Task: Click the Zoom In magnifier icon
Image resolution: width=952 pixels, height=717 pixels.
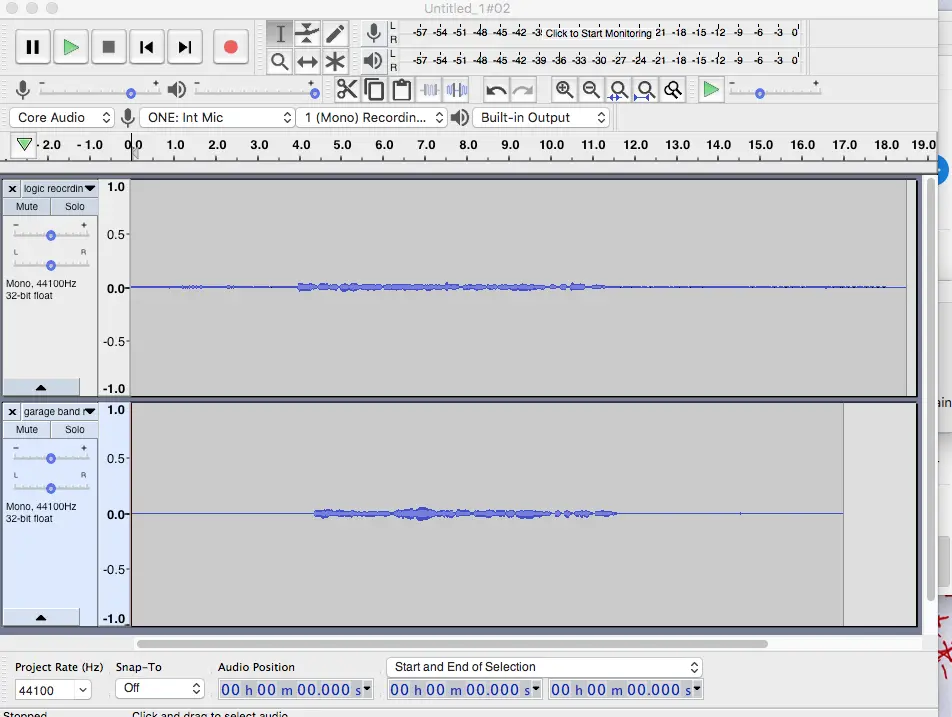Action: tap(564, 90)
